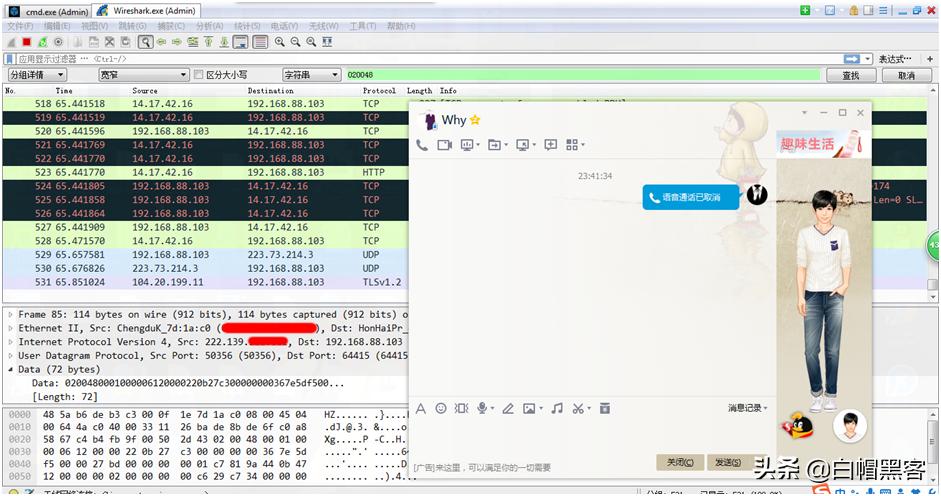Open the 帮助 menu

point(401,26)
